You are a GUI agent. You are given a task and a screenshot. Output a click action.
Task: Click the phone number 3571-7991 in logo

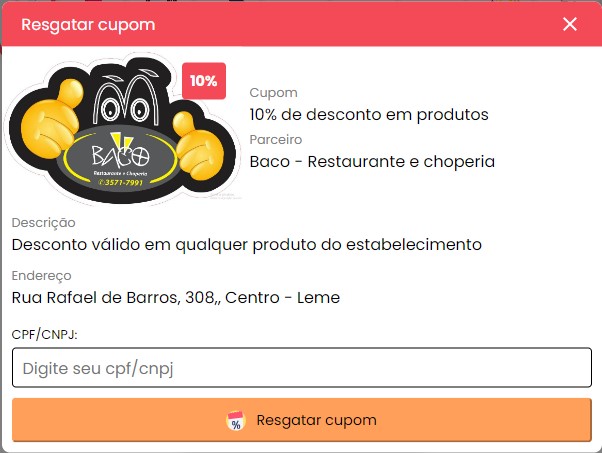(x=121, y=182)
